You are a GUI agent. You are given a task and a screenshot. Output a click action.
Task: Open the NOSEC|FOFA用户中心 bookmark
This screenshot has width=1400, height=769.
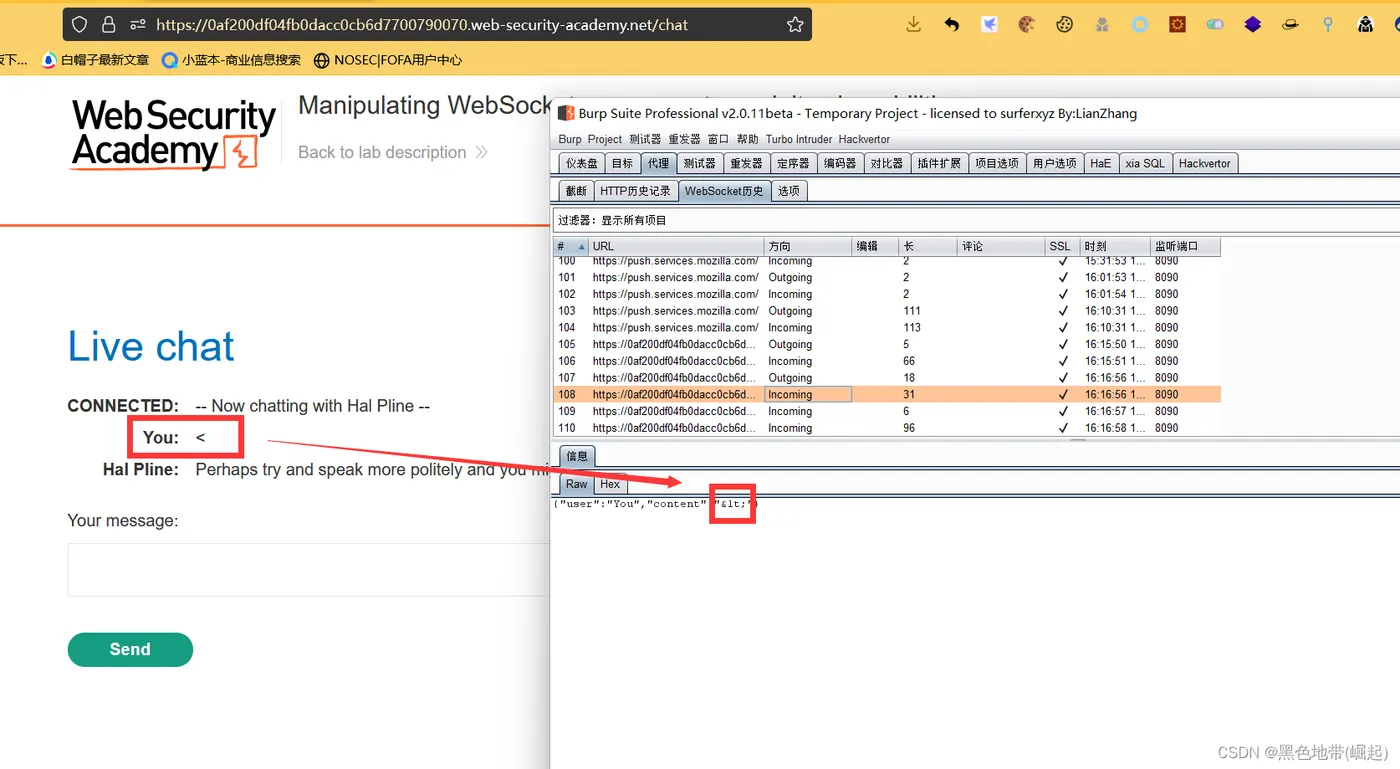388,60
